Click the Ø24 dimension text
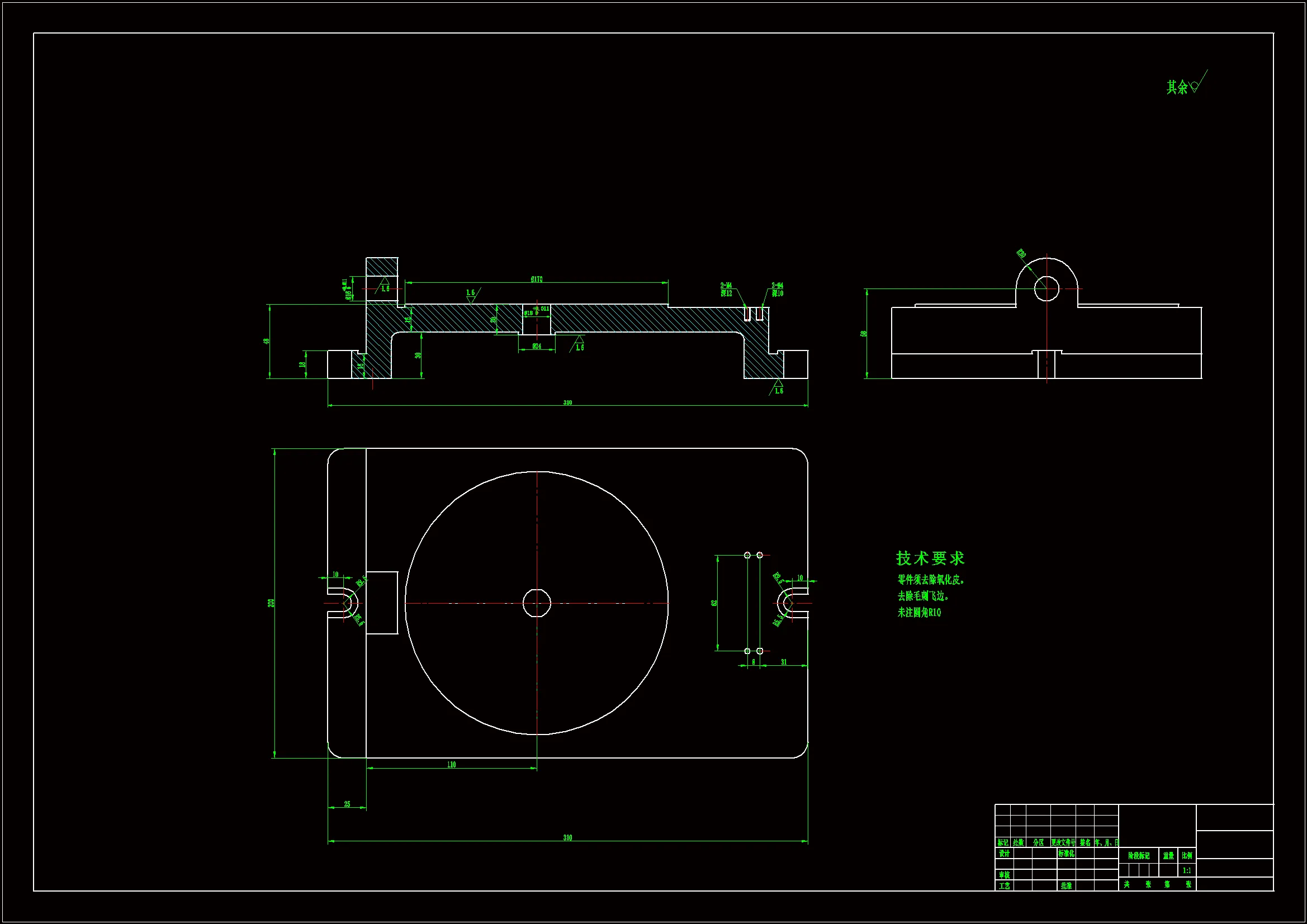Viewport: 1307px width, 924px height. tap(536, 346)
